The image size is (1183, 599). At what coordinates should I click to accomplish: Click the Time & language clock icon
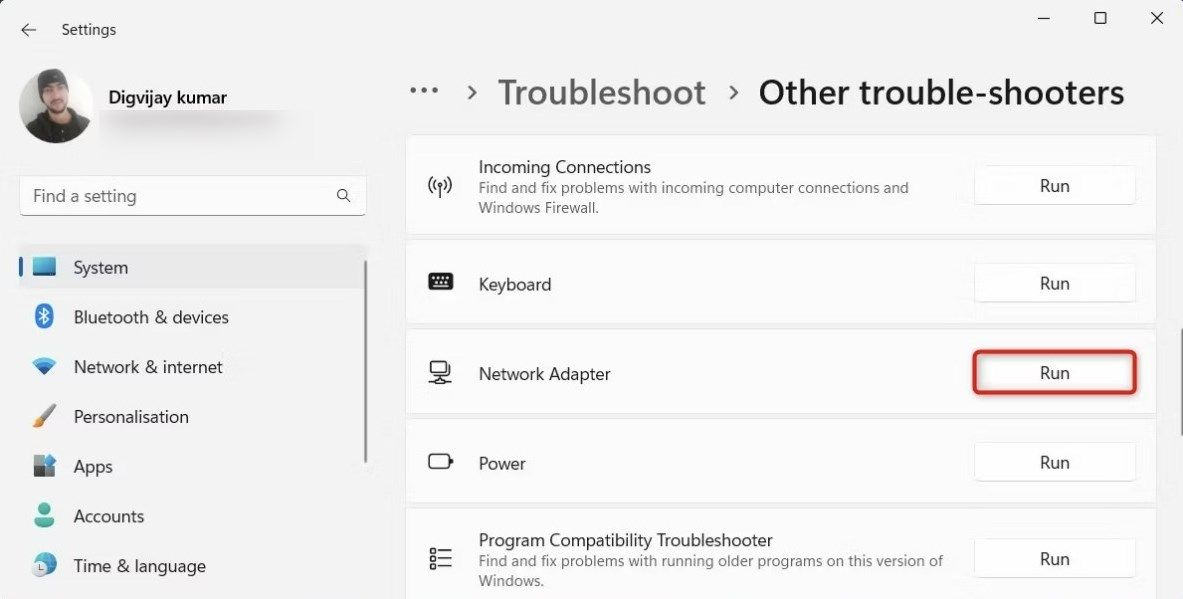(44, 565)
